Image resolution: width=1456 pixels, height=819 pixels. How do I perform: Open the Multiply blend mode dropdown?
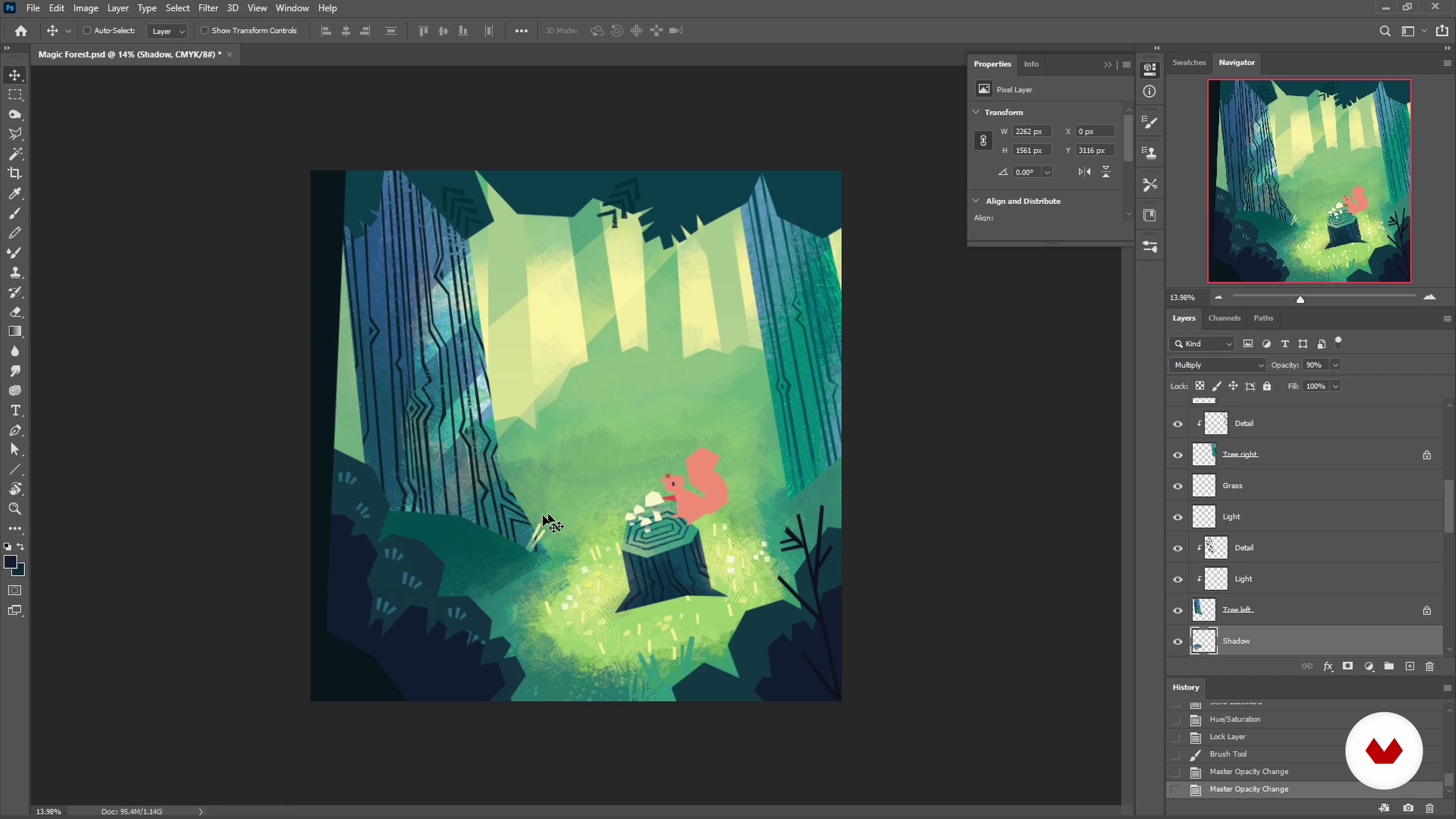pos(1218,365)
